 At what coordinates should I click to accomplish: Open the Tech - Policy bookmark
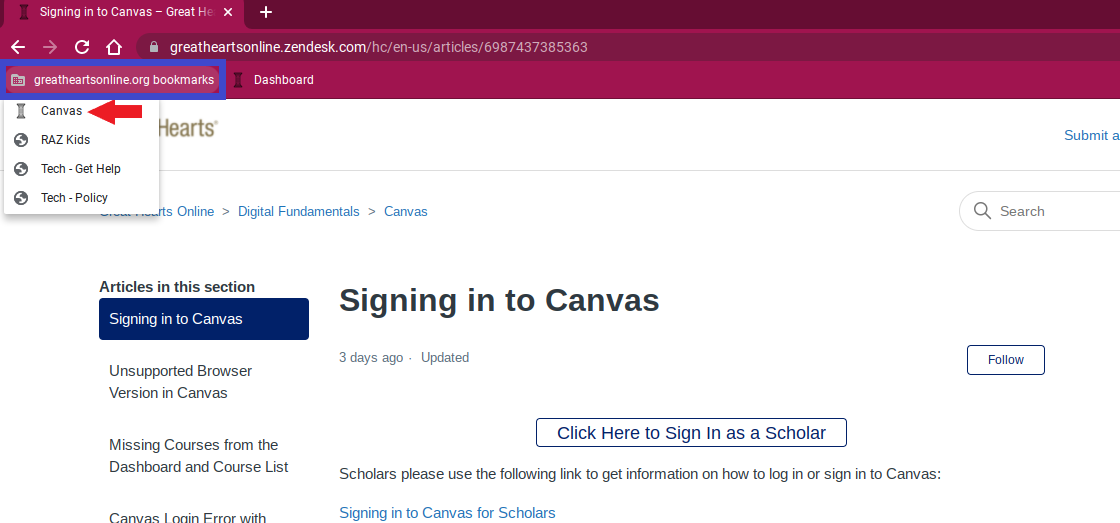click(x=74, y=198)
